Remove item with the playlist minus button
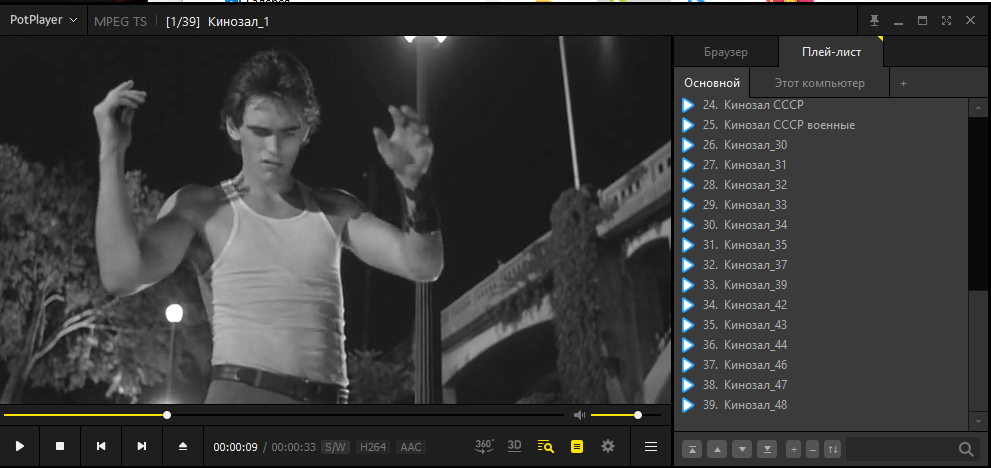This screenshot has width=991, height=468. tap(813, 450)
